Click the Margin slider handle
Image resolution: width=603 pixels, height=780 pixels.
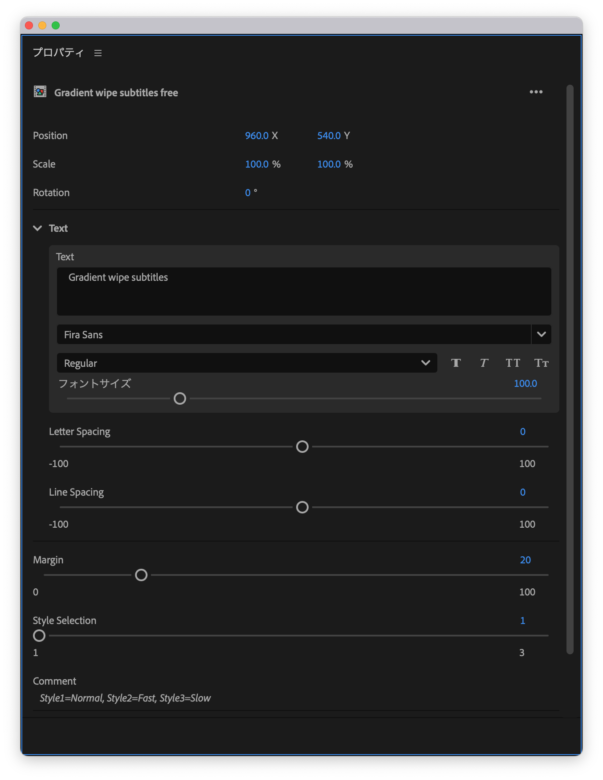pyautogui.click(x=141, y=575)
